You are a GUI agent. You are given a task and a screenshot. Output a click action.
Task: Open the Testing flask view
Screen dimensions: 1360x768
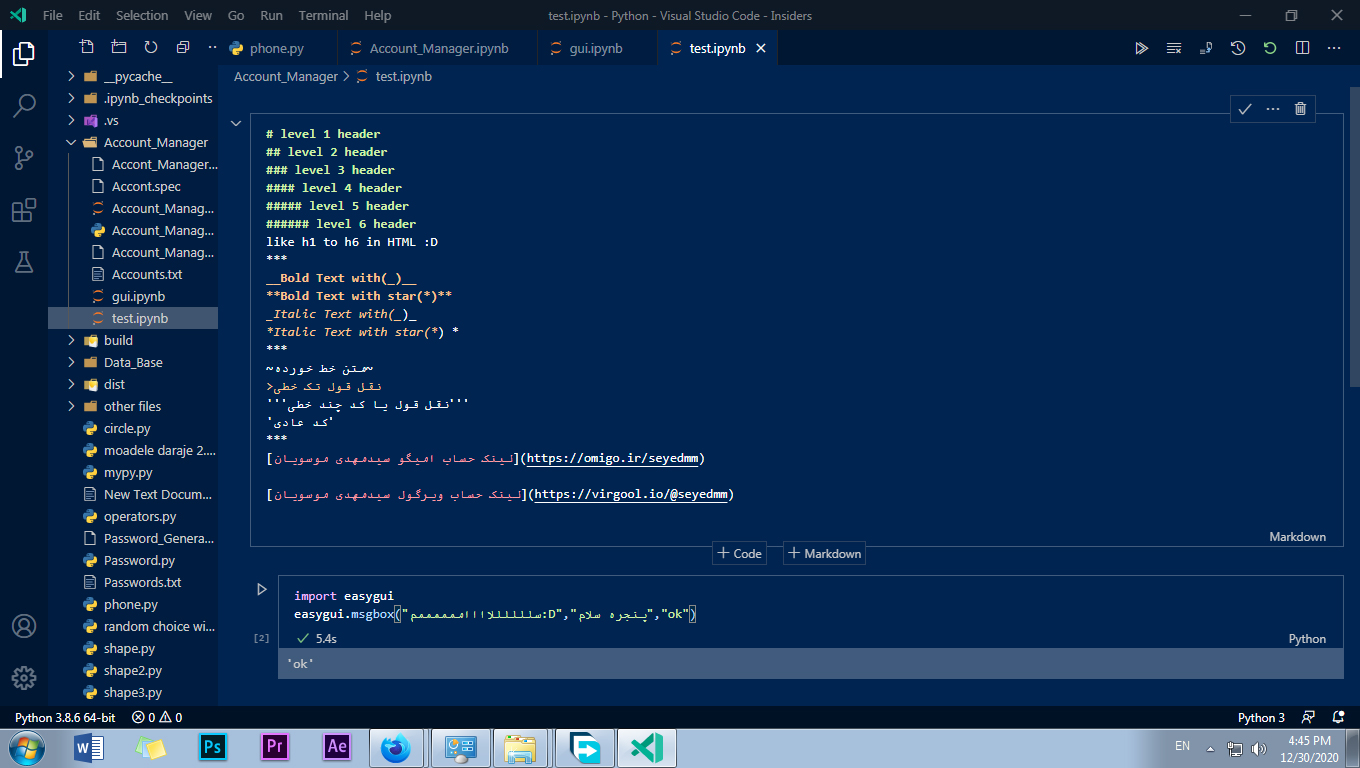(x=24, y=262)
